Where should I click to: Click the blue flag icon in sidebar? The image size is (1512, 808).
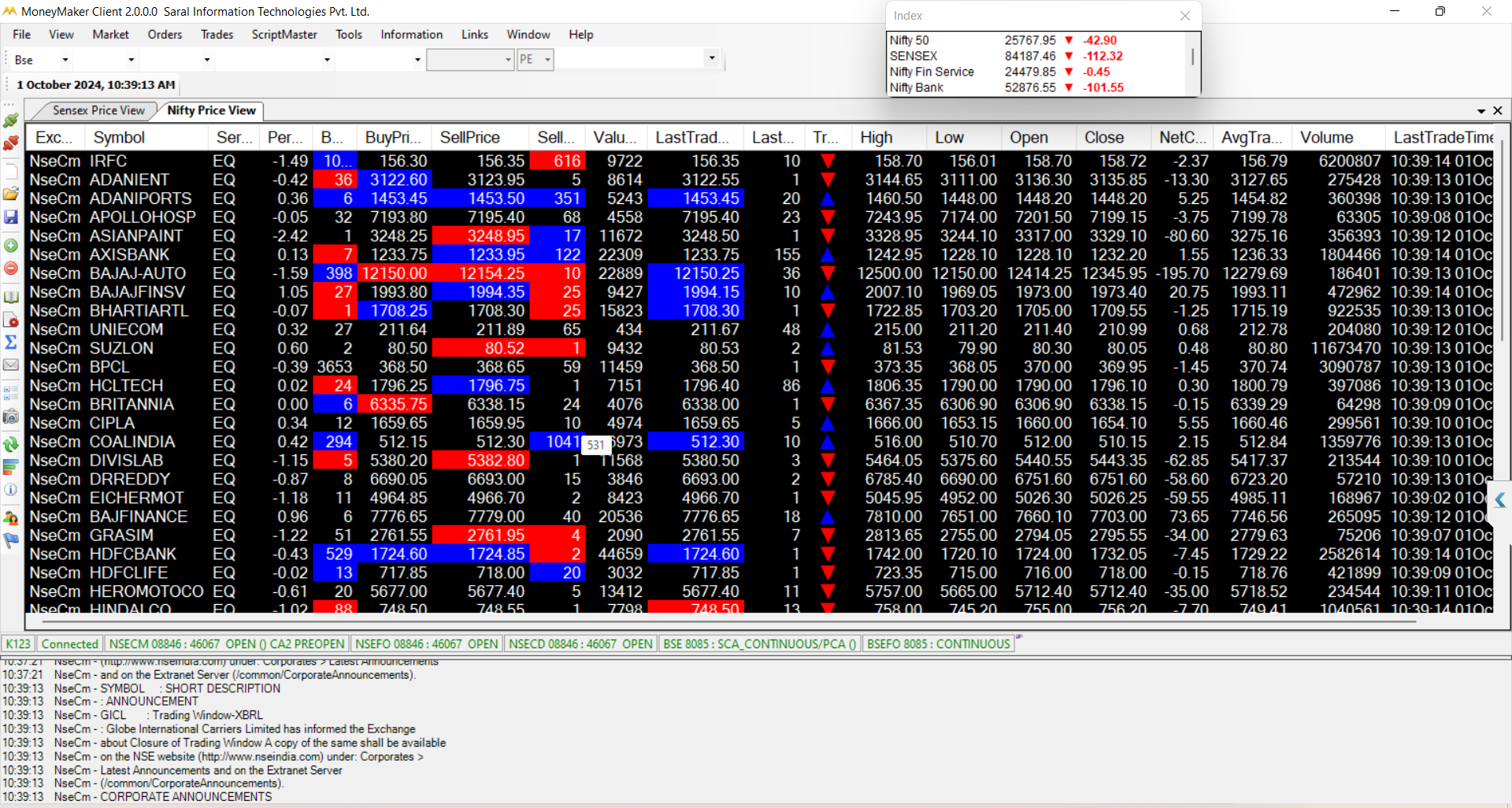point(11,540)
